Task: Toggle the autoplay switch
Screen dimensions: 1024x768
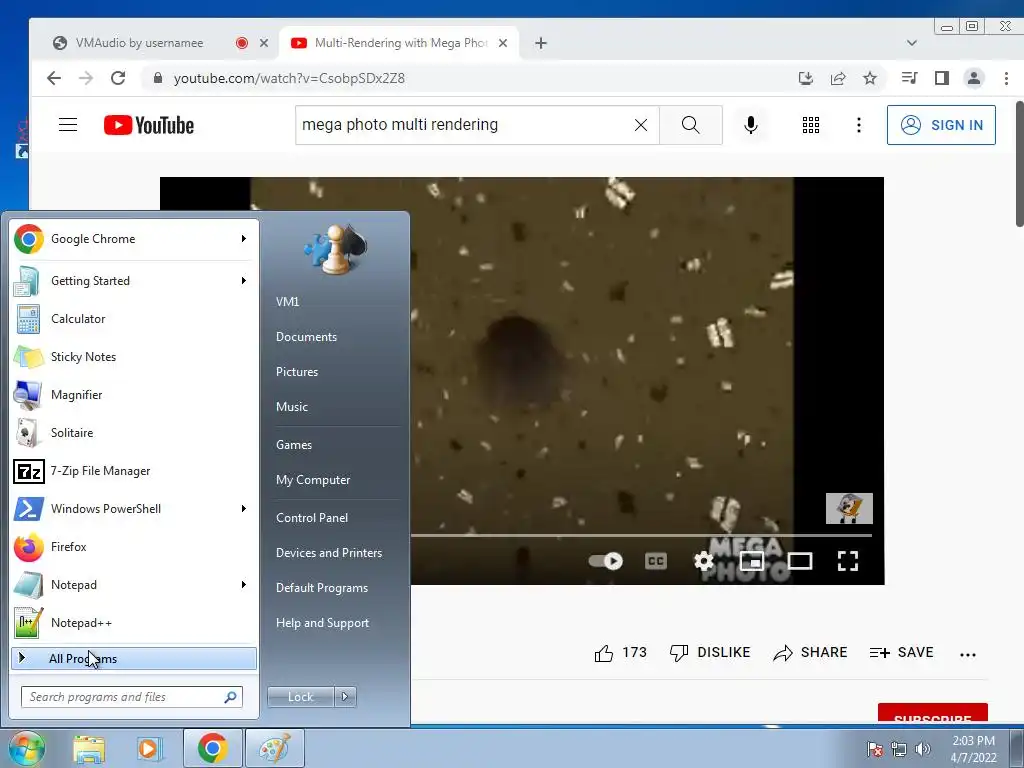Action: point(605,561)
